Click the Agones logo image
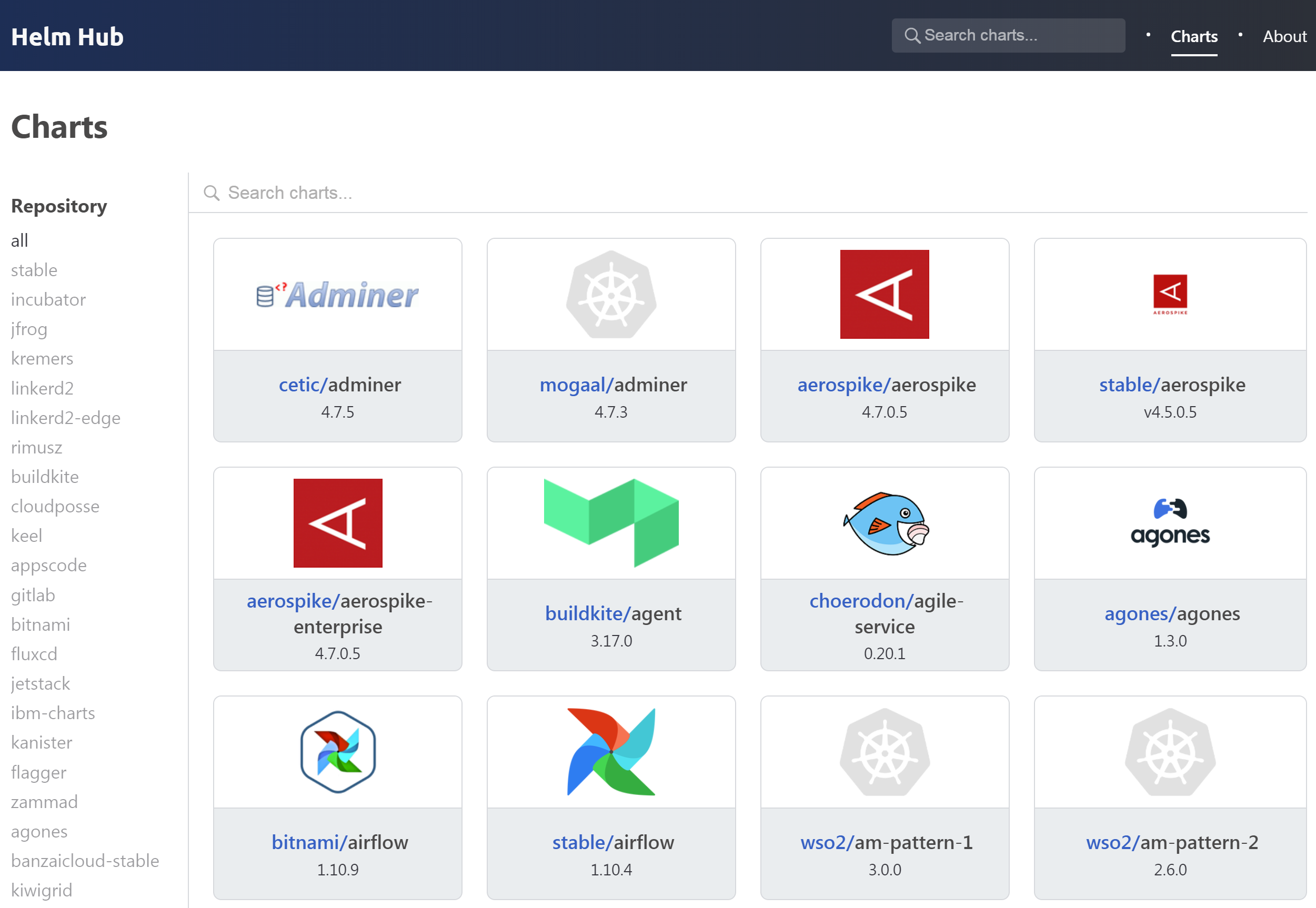The height and width of the screenshot is (908, 1316). pos(1170,522)
